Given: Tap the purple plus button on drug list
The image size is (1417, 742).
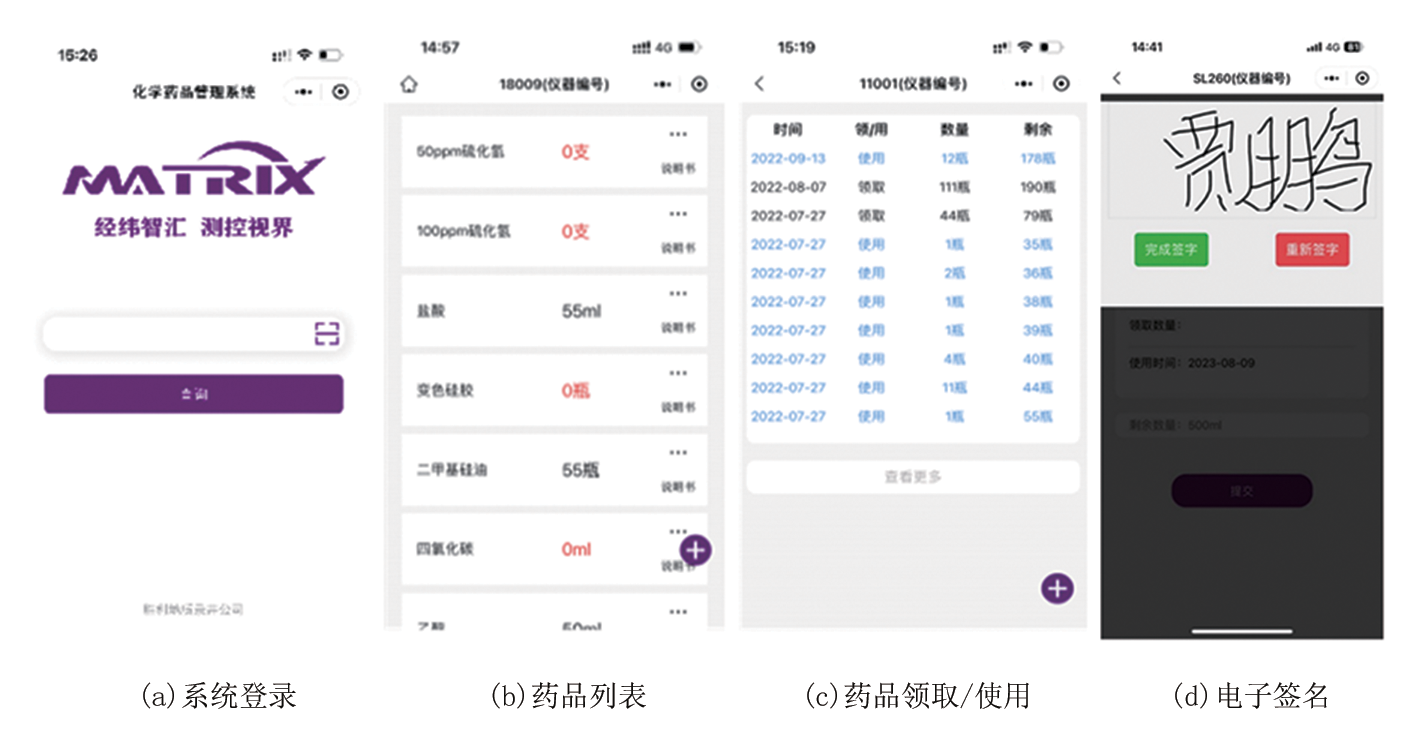Looking at the screenshot, I should [695, 549].
